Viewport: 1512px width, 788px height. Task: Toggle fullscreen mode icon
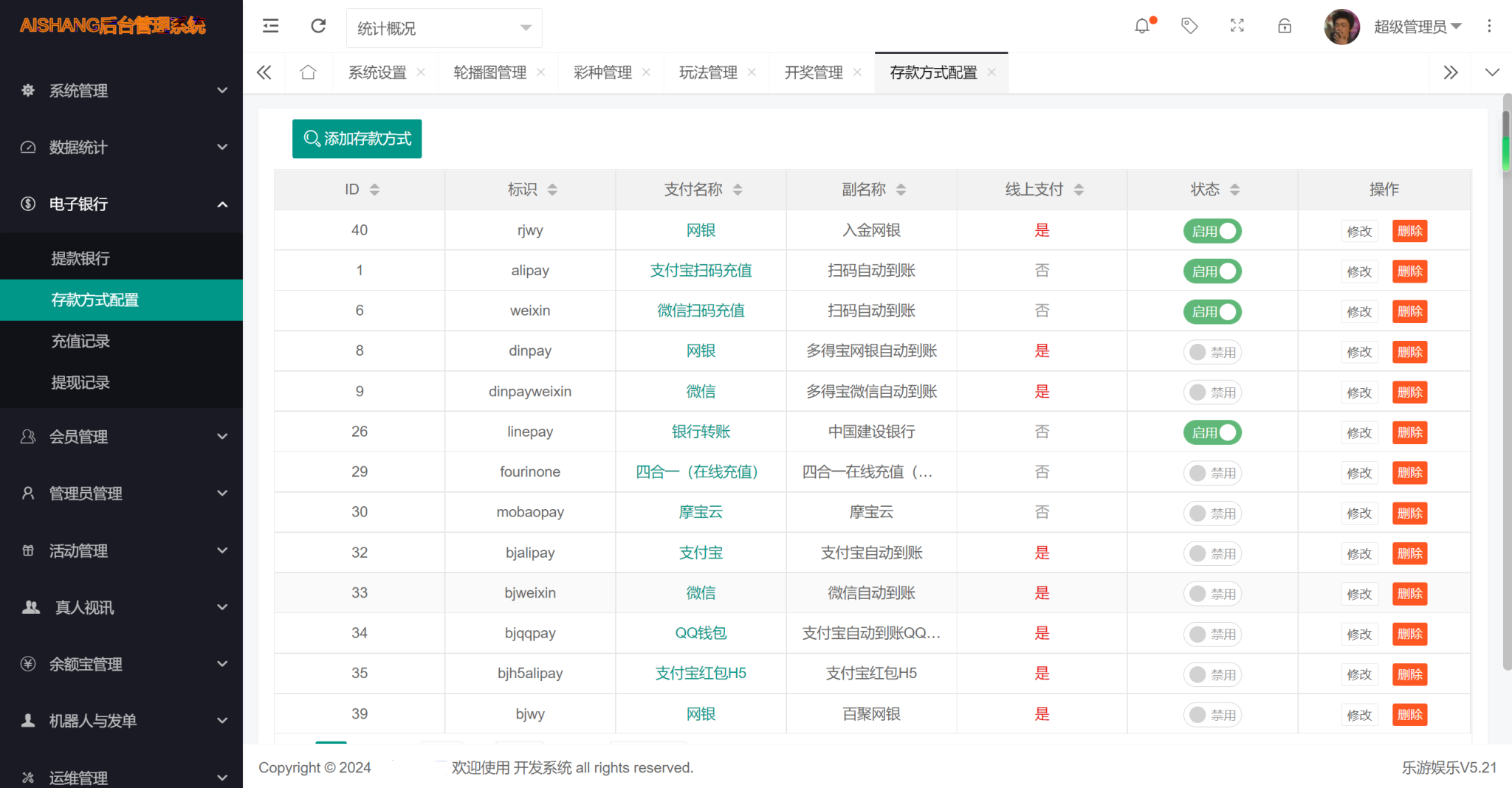pos(1237,27)
